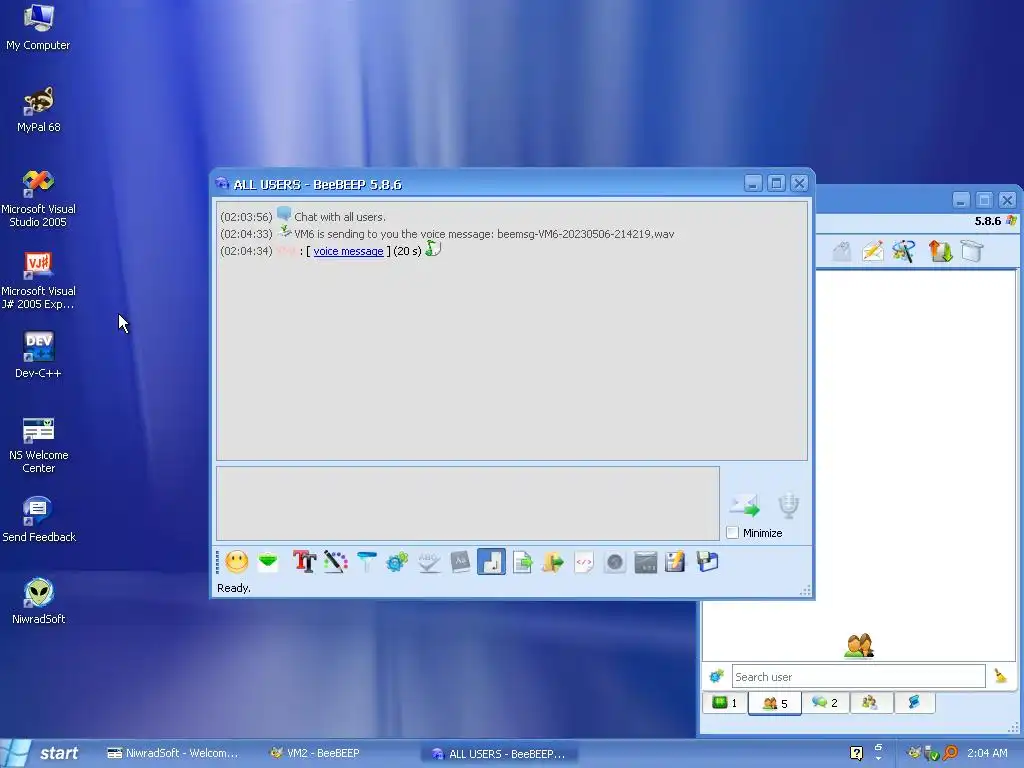
Task: Switch to the users tab showing 5
Action: point(775,703)
